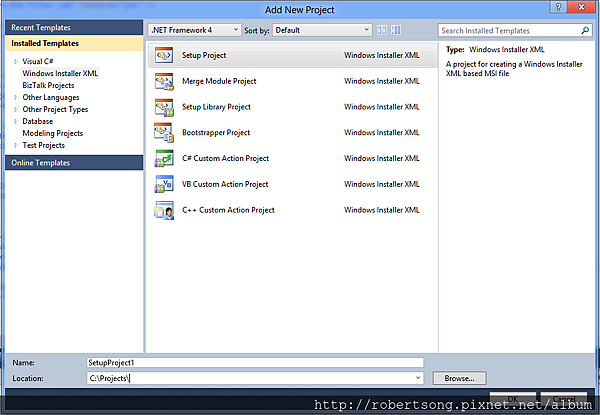Select the C# Custom Action Project icon
The image size is (600, 415).
164,158
